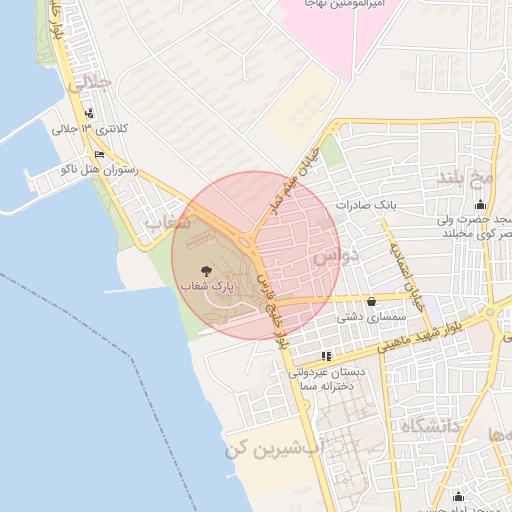Click the school icon above دبستان غیردولتی
The height and width of the screenshot is (512, 512).
327,356
